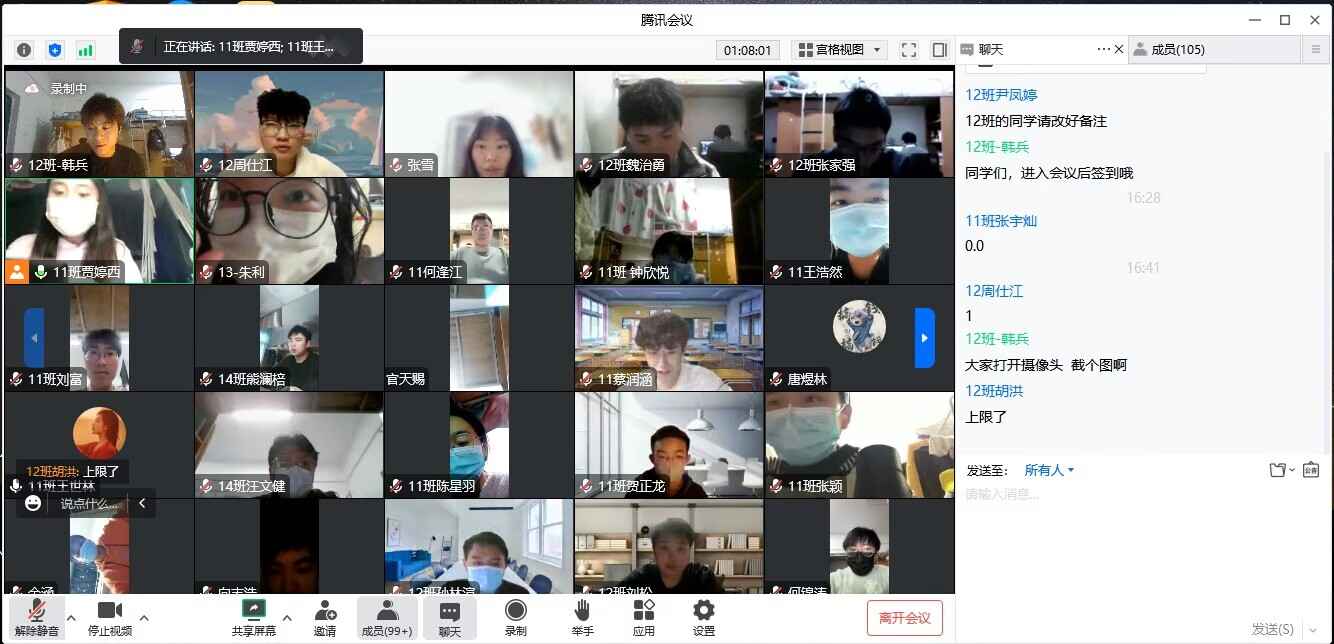Open 设置 settings gear

704,618
